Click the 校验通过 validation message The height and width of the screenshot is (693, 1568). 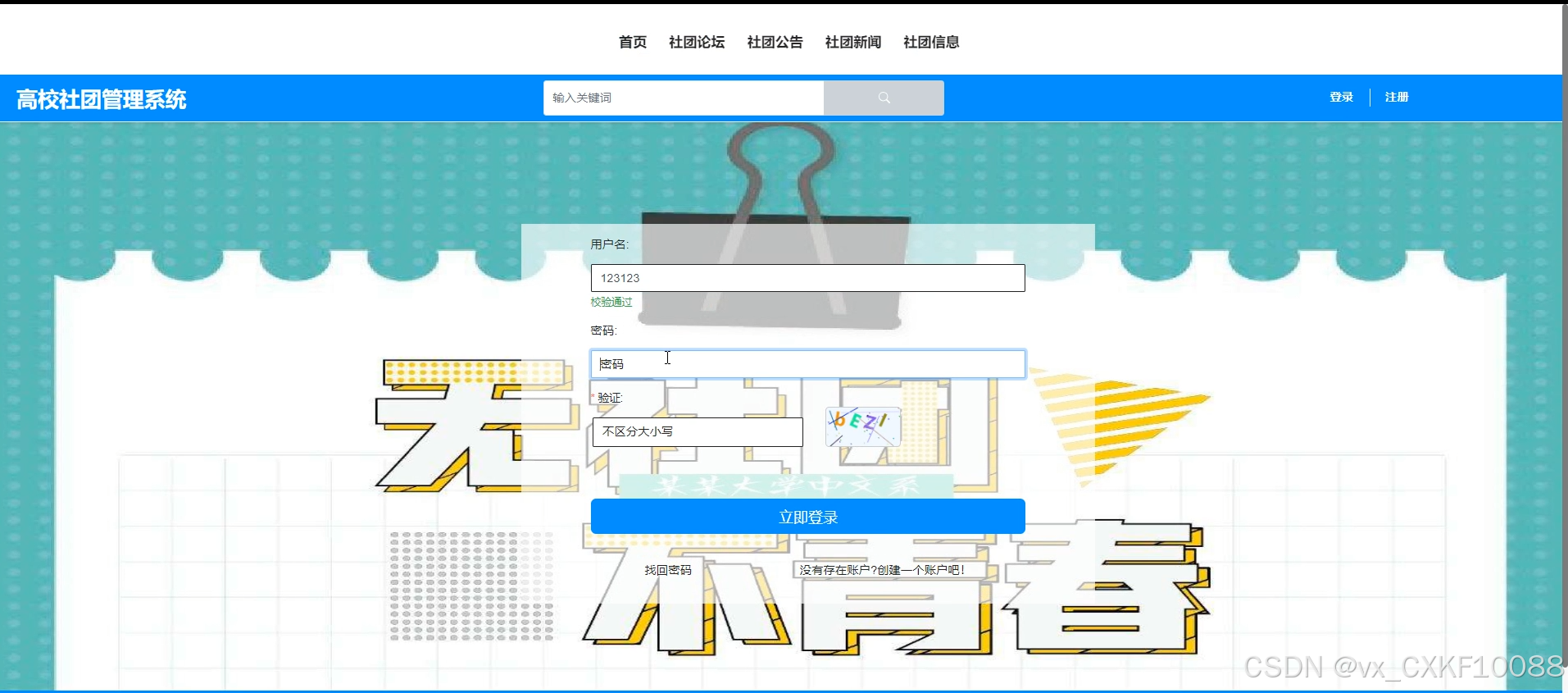[x=611, y=302]
